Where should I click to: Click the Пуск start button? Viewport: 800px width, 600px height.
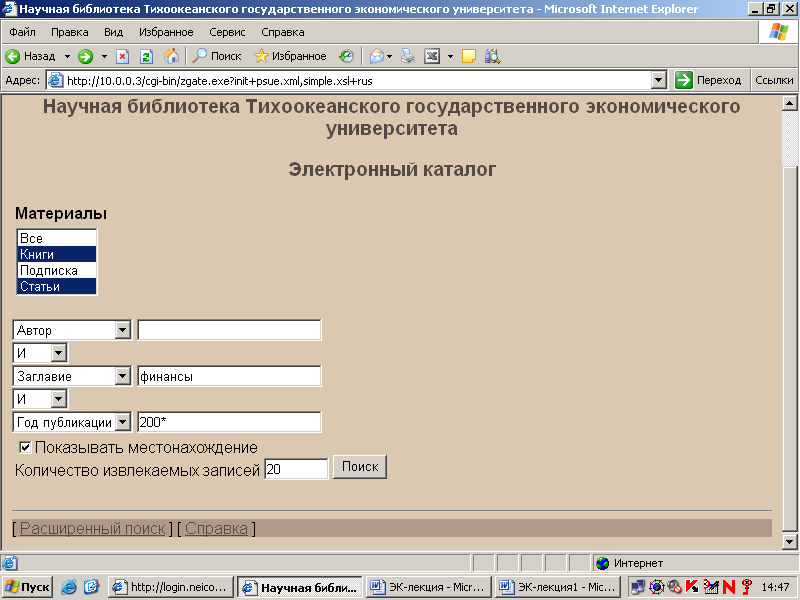pos(28,587)
